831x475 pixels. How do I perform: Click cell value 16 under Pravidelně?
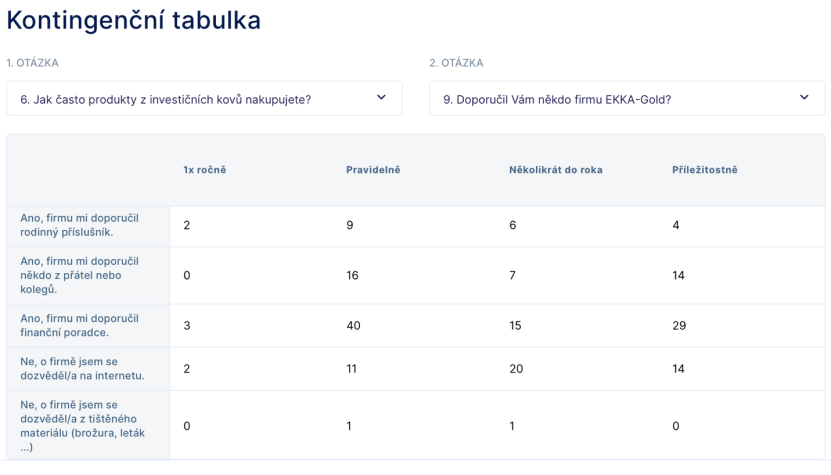click(352, 275)
